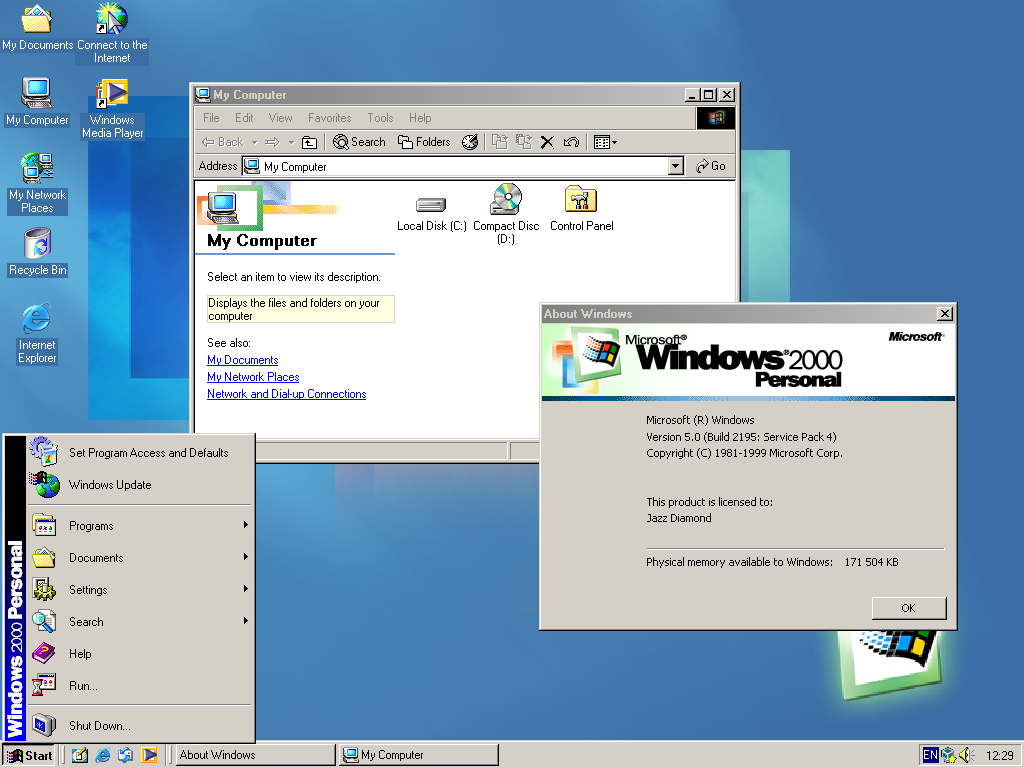Select Help in Start menu
Screen dimensions: 1024x768
click(x=139, y=654)
